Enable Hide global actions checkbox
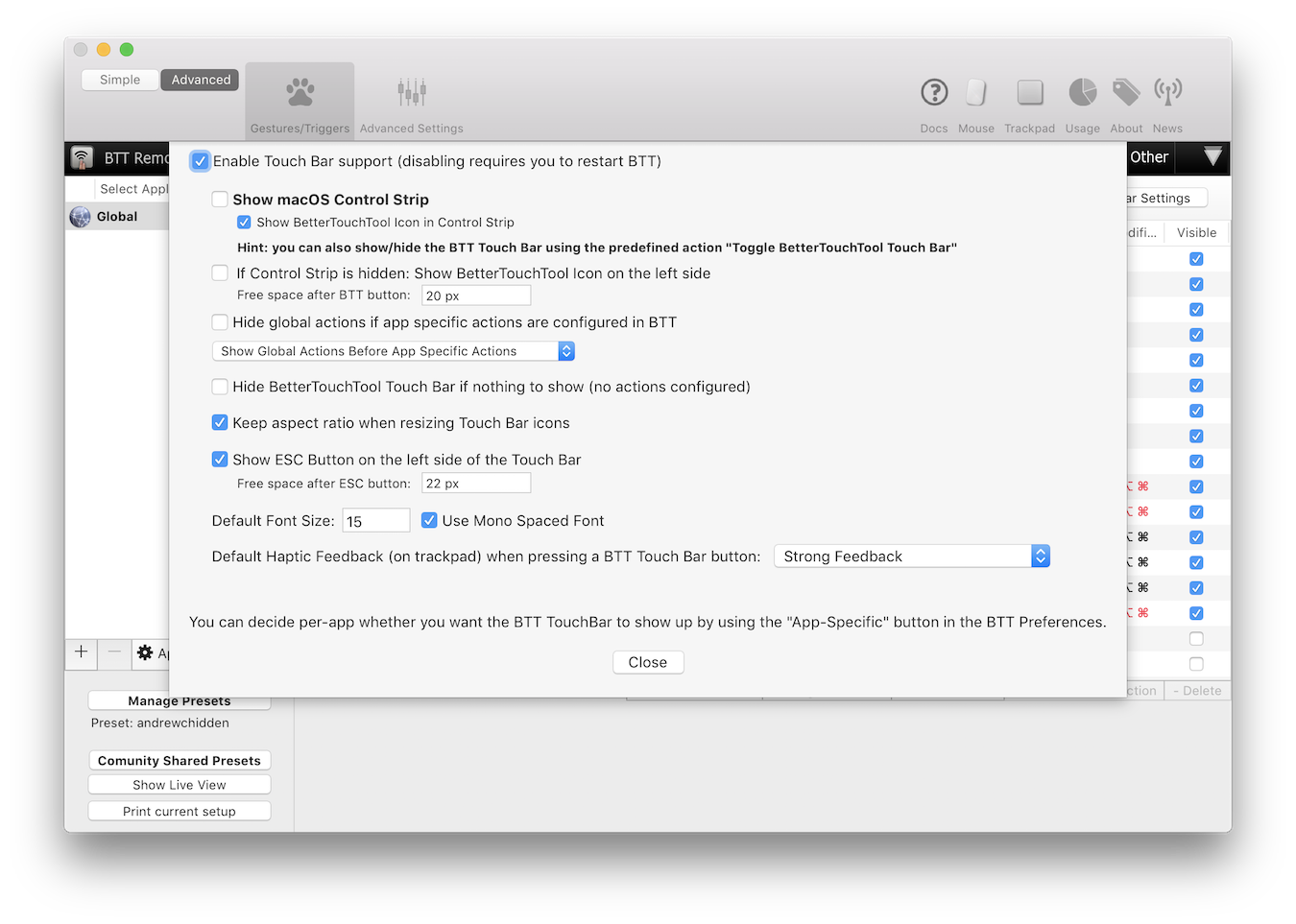Image resolution: width=1296 pixels, height=924 pixels. (x=220, y=322)
